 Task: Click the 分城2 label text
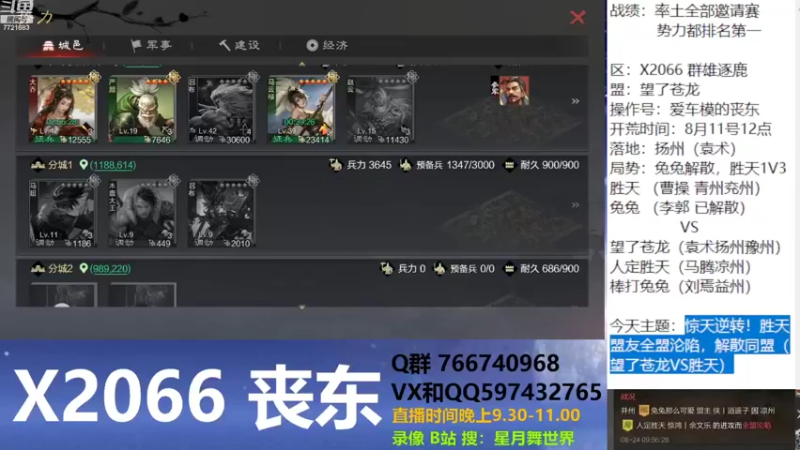tap(60, 268)
